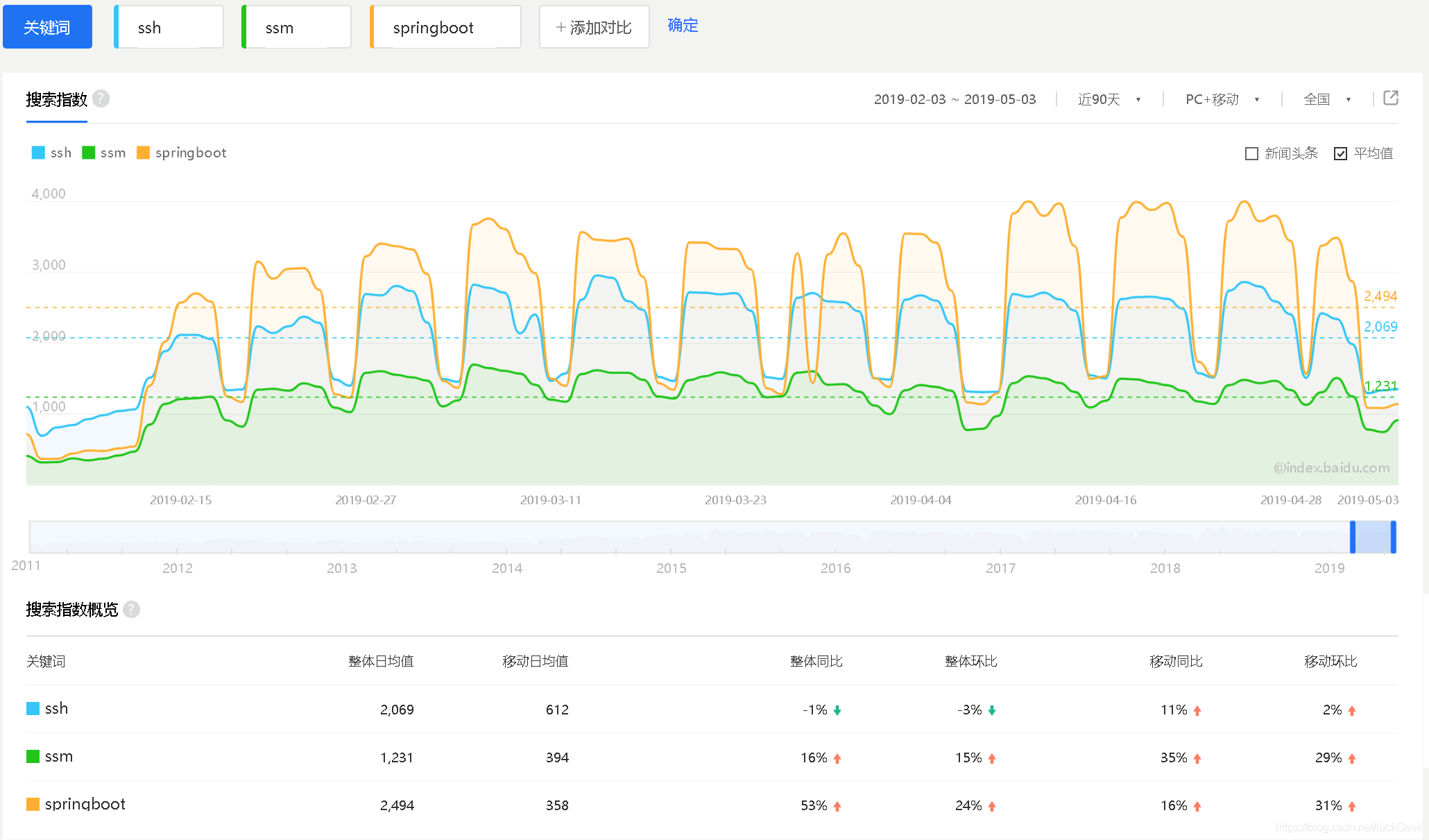Open the 全国 region dropdown
The height and width of the screenshot is (840, 1429).
1327,99
